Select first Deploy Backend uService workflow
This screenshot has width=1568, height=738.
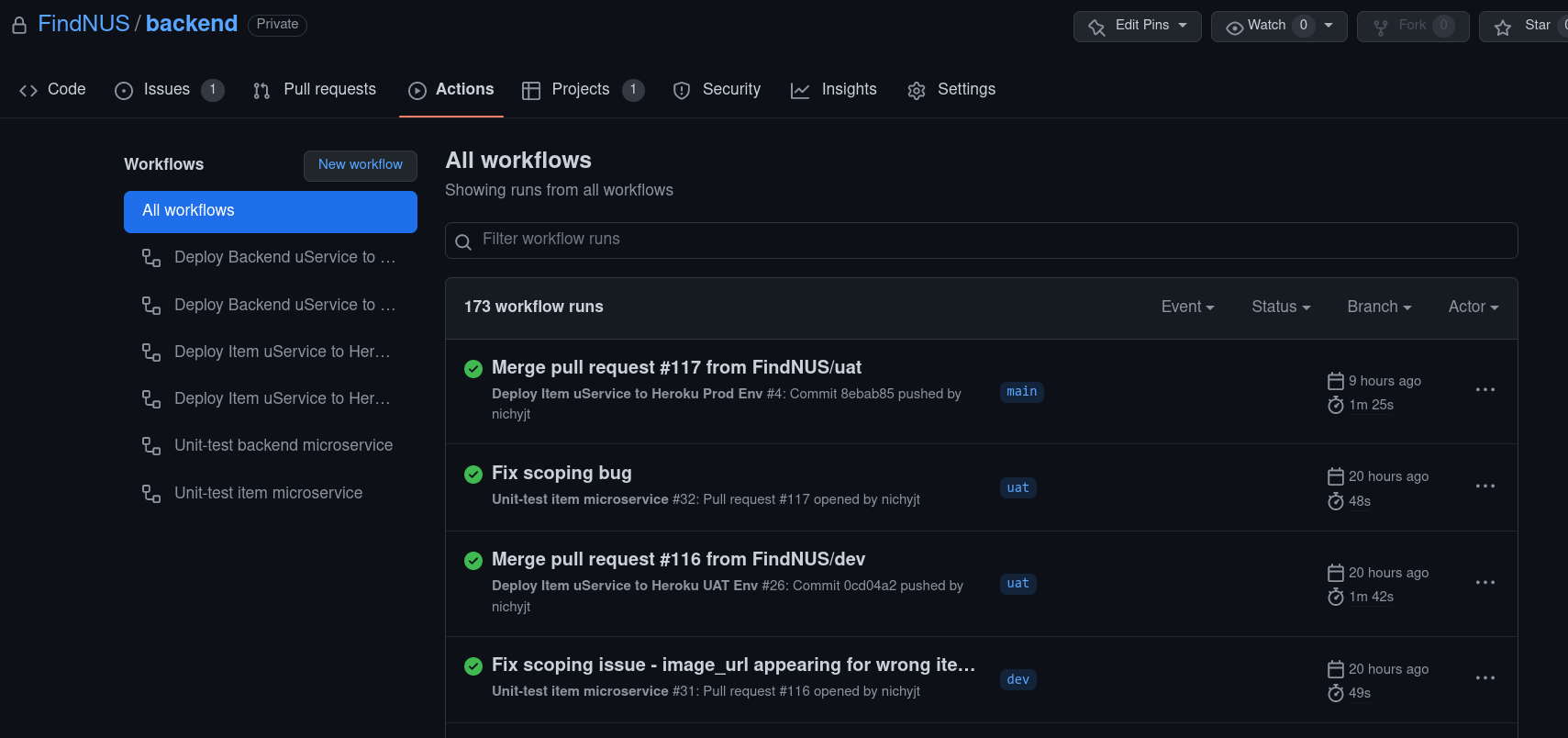pyautogui.click(x=271, y=258)
